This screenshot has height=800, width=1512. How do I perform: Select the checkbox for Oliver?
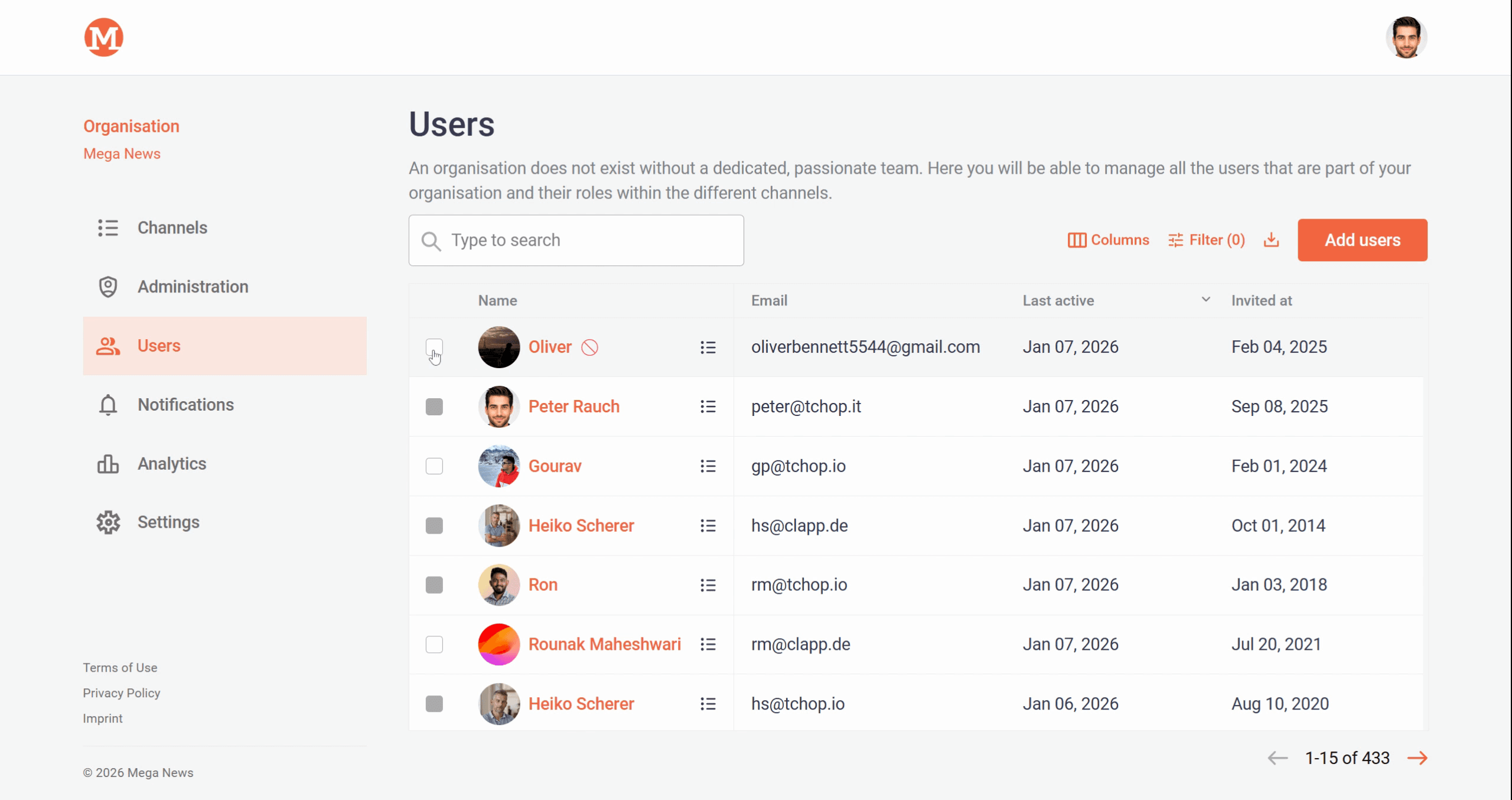(434, 347)
